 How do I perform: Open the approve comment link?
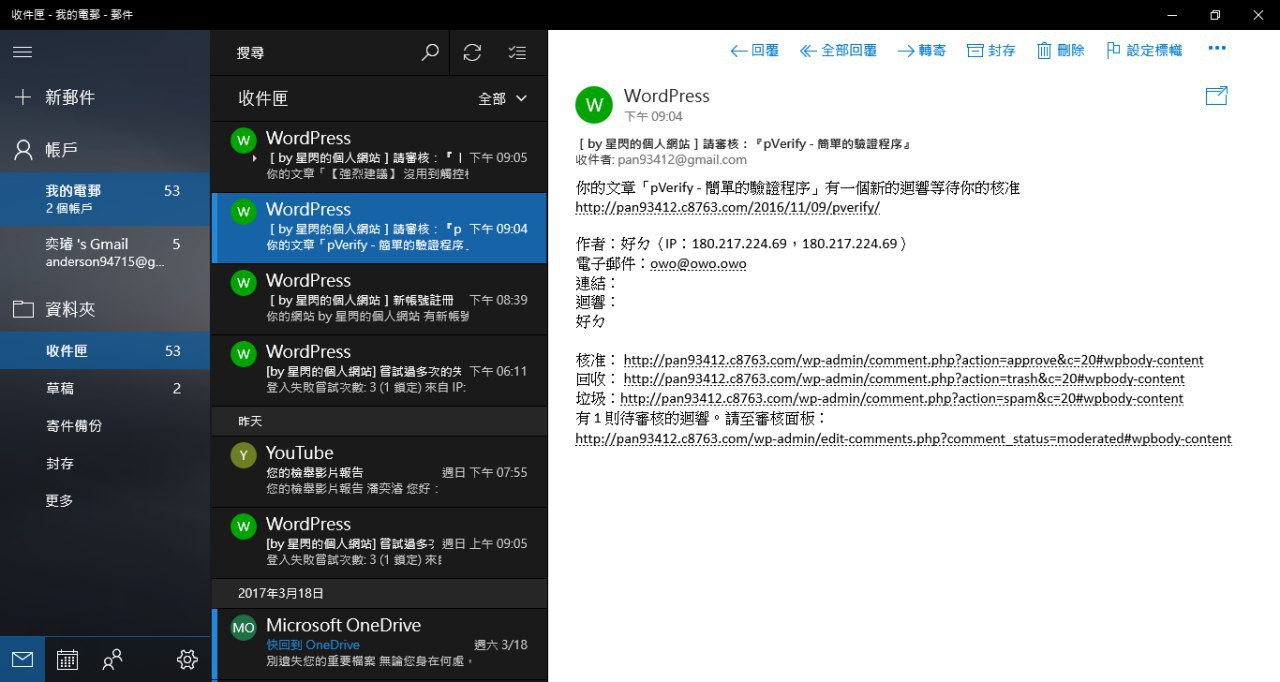pyautogui.click(x=913, y=360)
